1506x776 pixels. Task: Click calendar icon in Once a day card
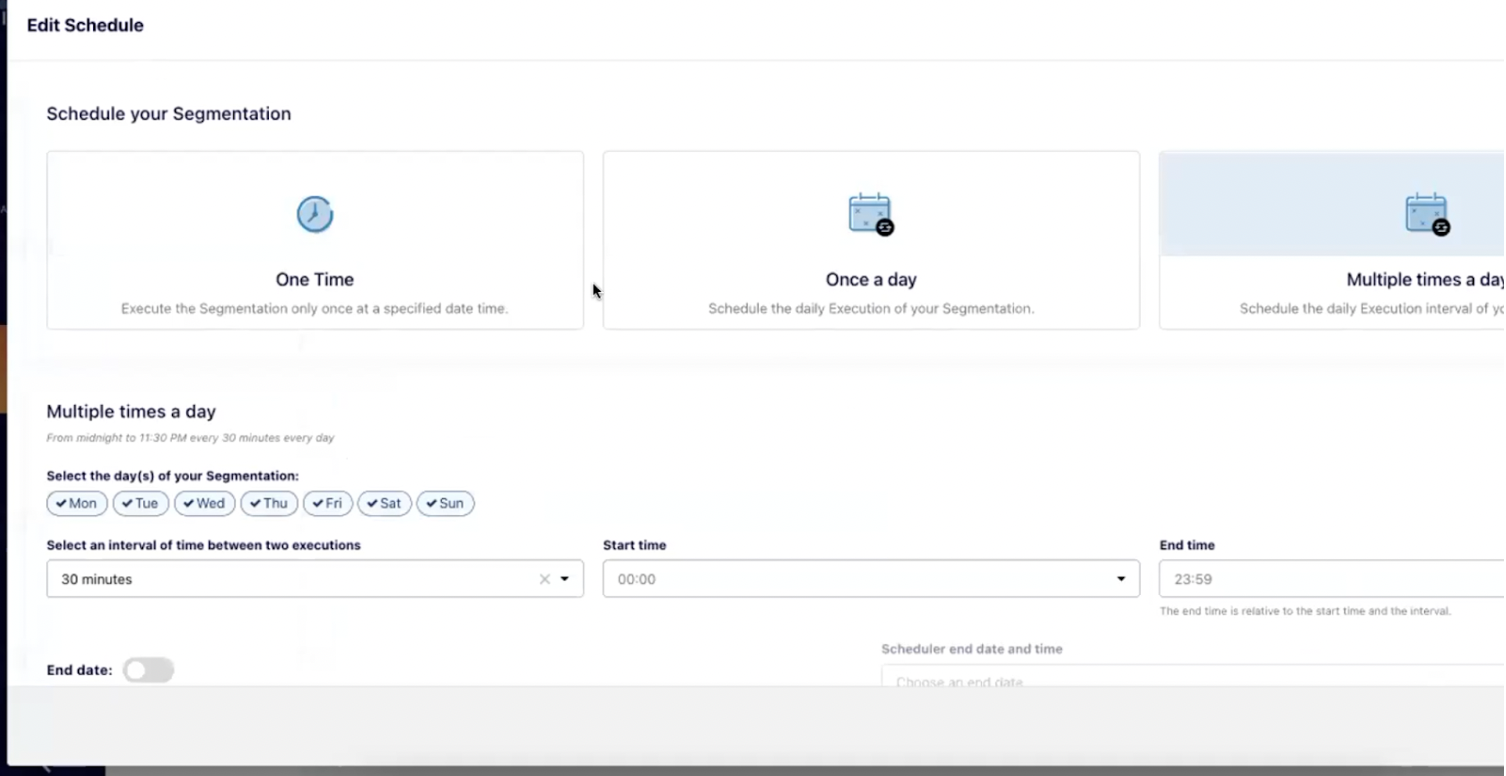click(871, 214)
